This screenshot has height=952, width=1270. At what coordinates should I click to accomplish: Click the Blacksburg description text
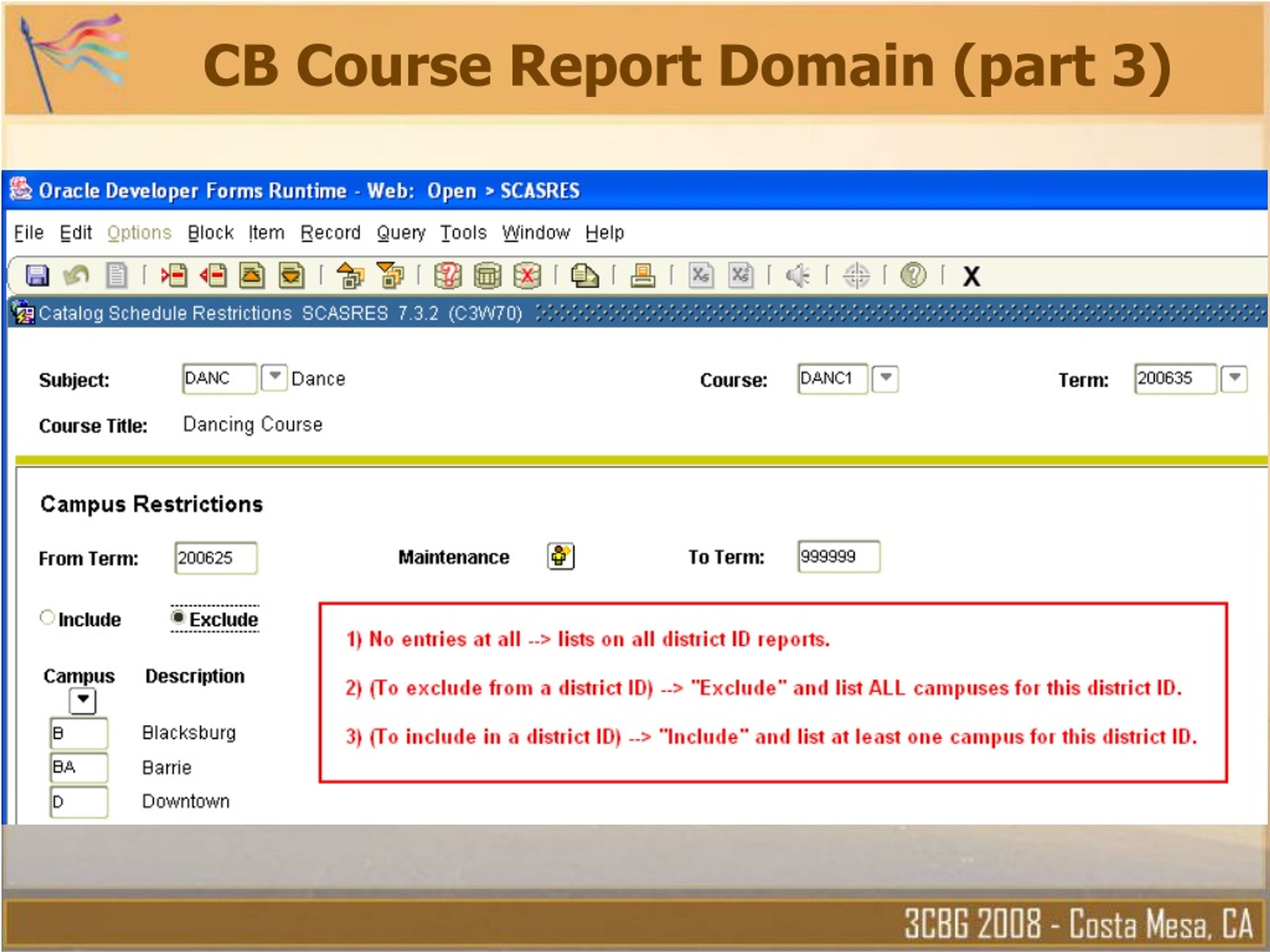coord(189,733)
